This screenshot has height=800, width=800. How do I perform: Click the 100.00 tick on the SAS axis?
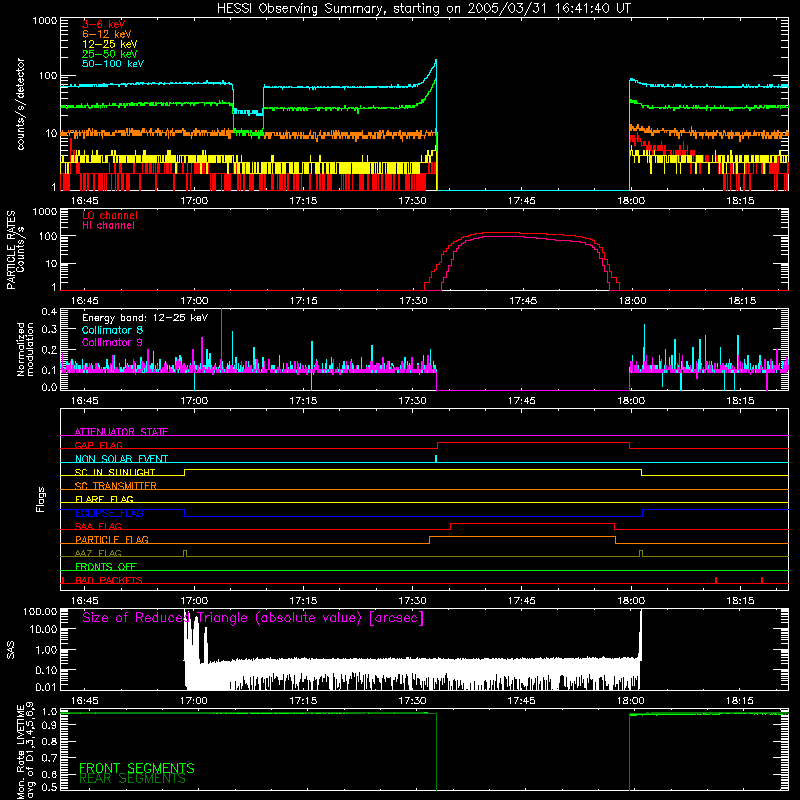[x=40, y=611]
